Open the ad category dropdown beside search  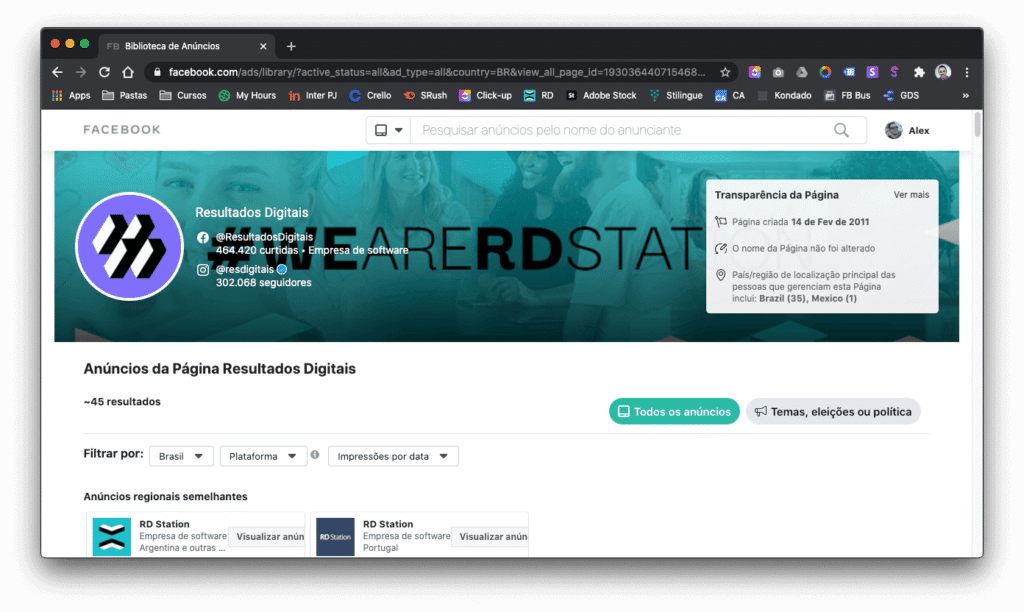pyautogui.click(x=389, y=130)
